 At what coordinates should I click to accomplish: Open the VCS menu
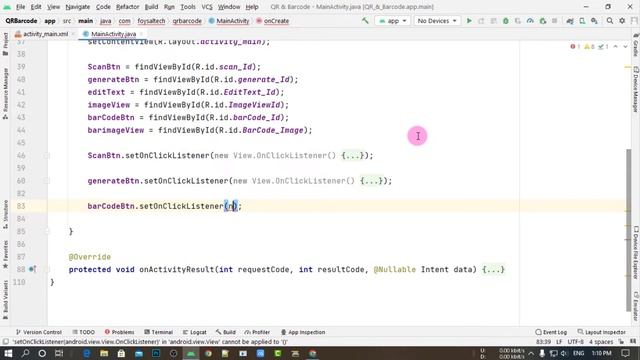[207, 7]
